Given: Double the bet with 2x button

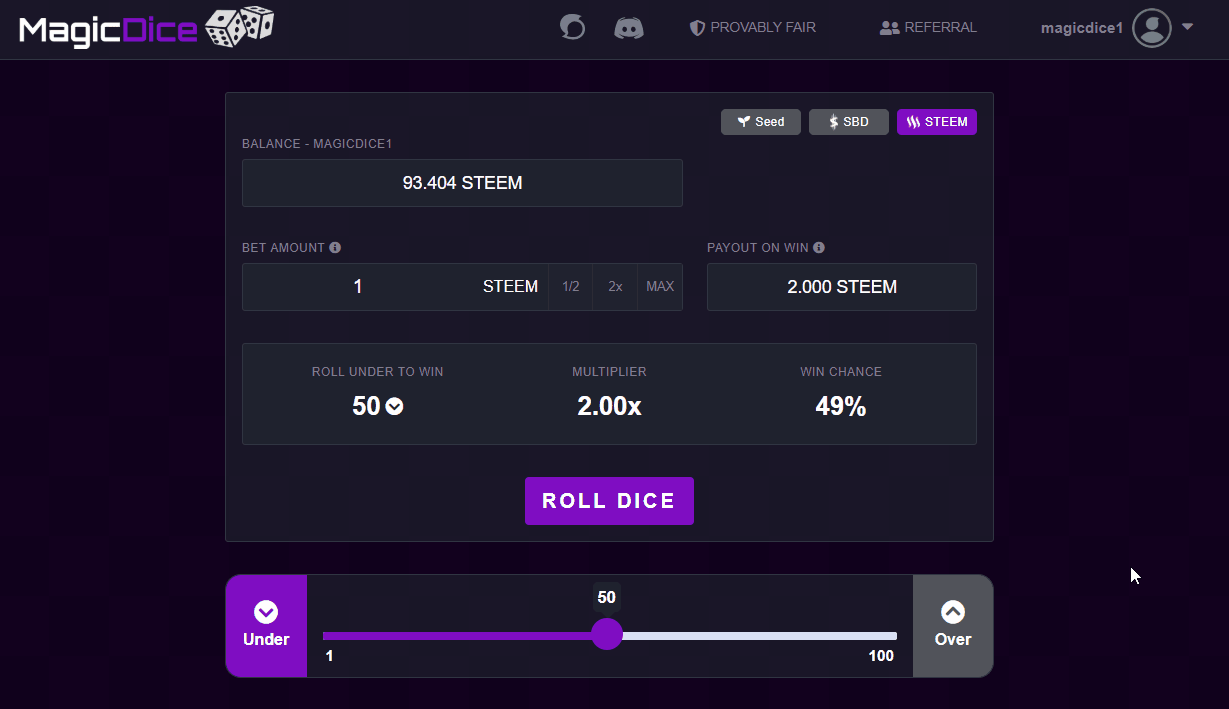Looking at the screenshot, I should point(615,287).
